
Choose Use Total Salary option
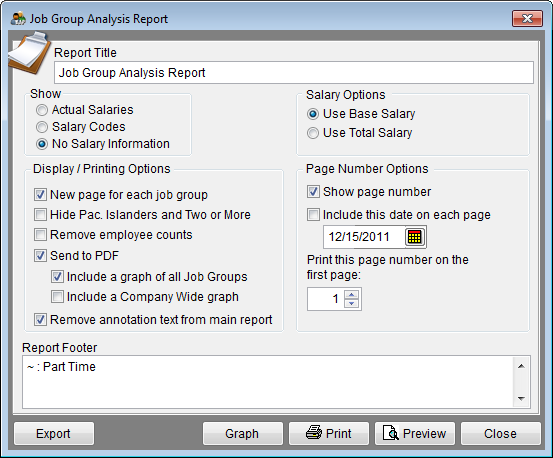[x=312, y=133]
